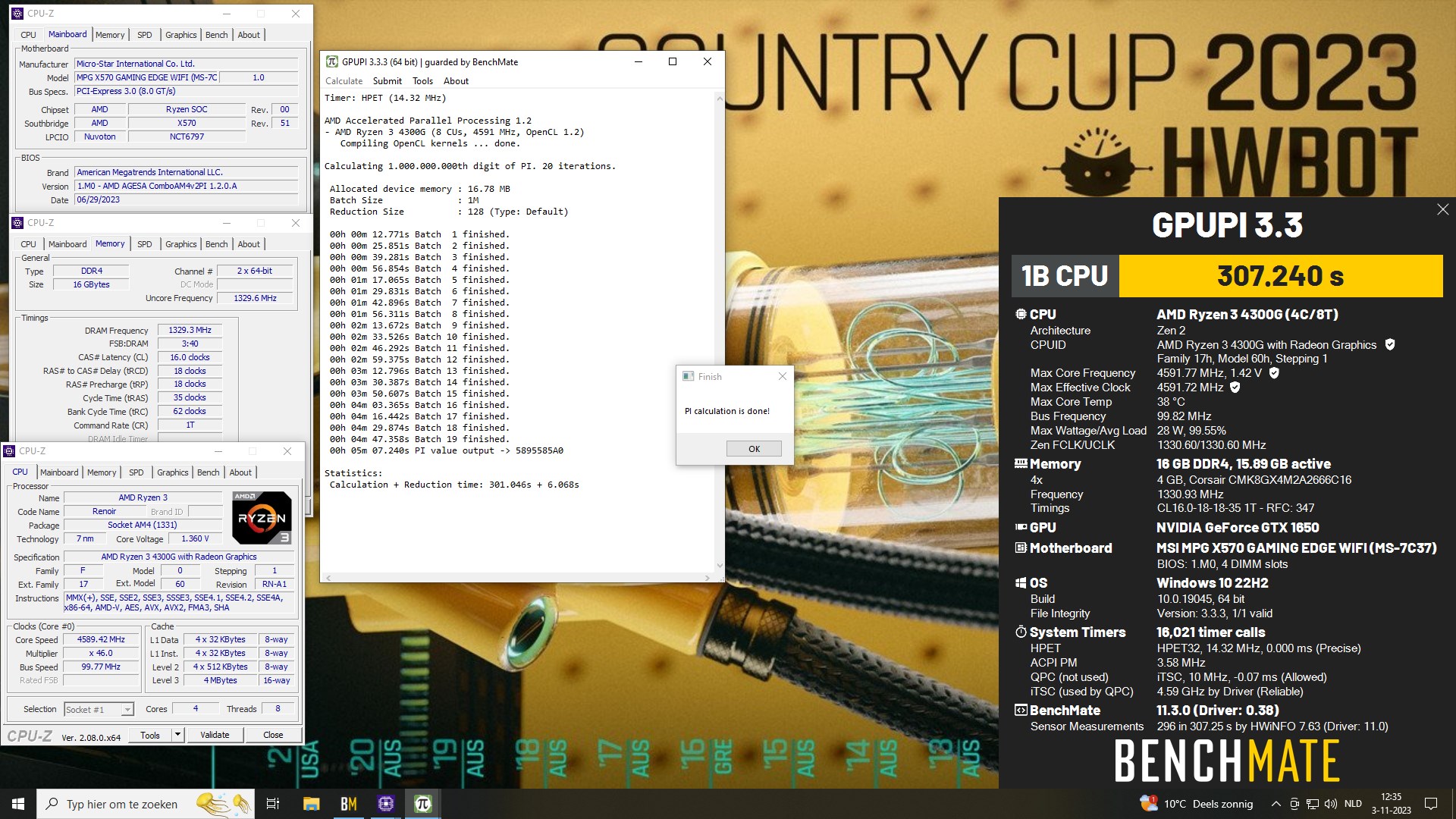
Task: Click the search magnifier in the taskbar
Action: pyautogui.click(x=52, y=804)
